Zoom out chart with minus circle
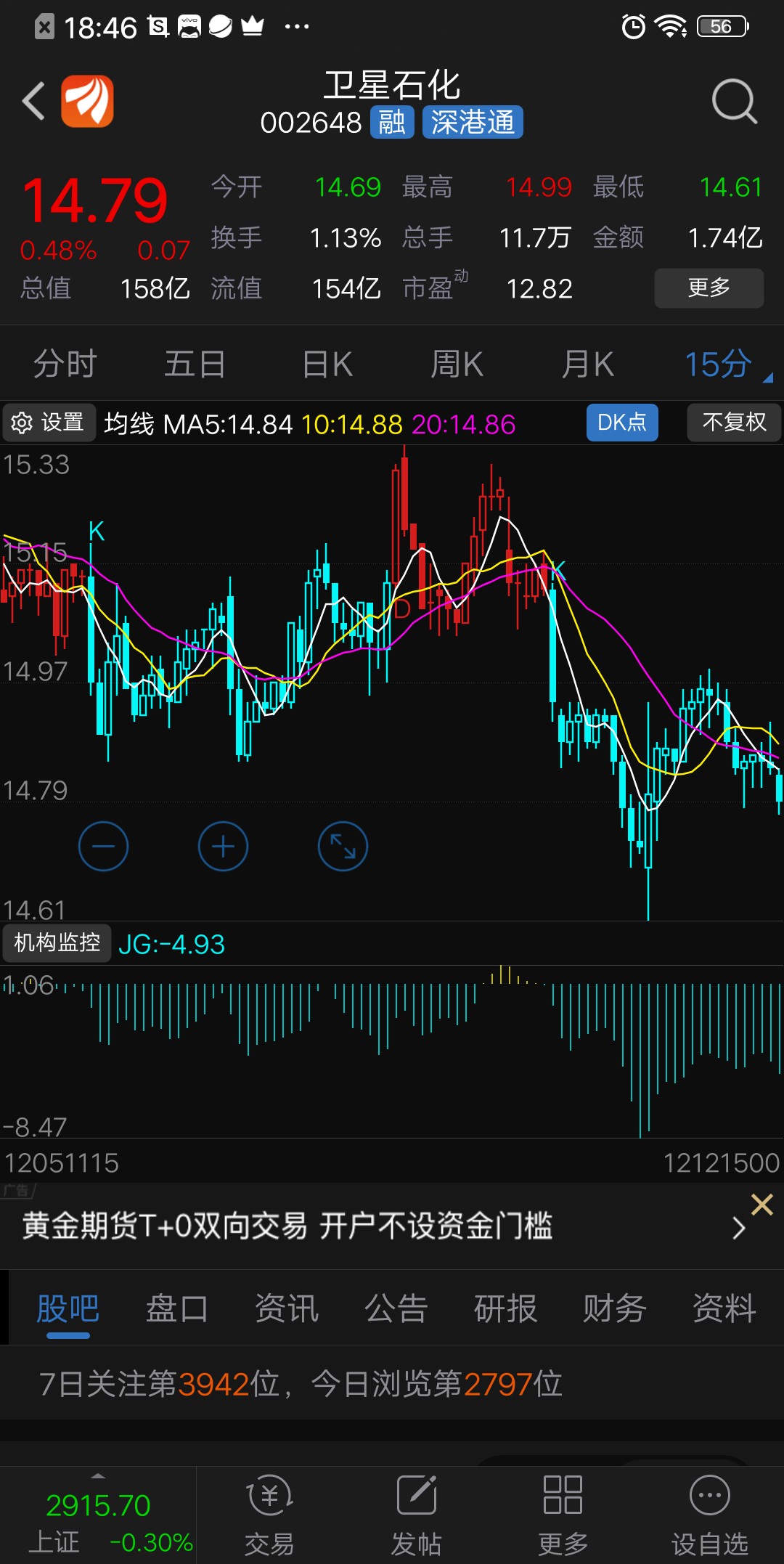 pos(103,847)
